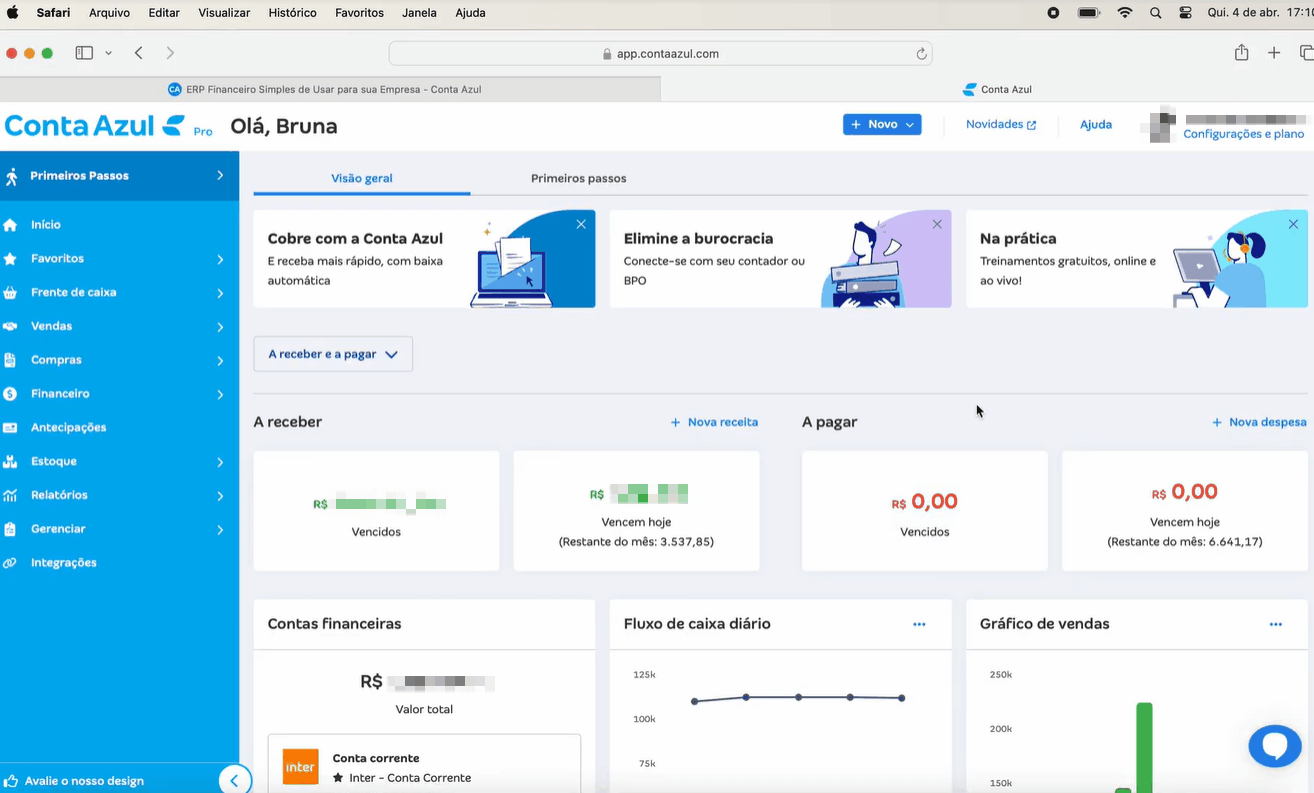Screen dimensions: 1314x793
Task: Click the A pagar Vencidos 0,00 card
Action: tap(925, 511)
